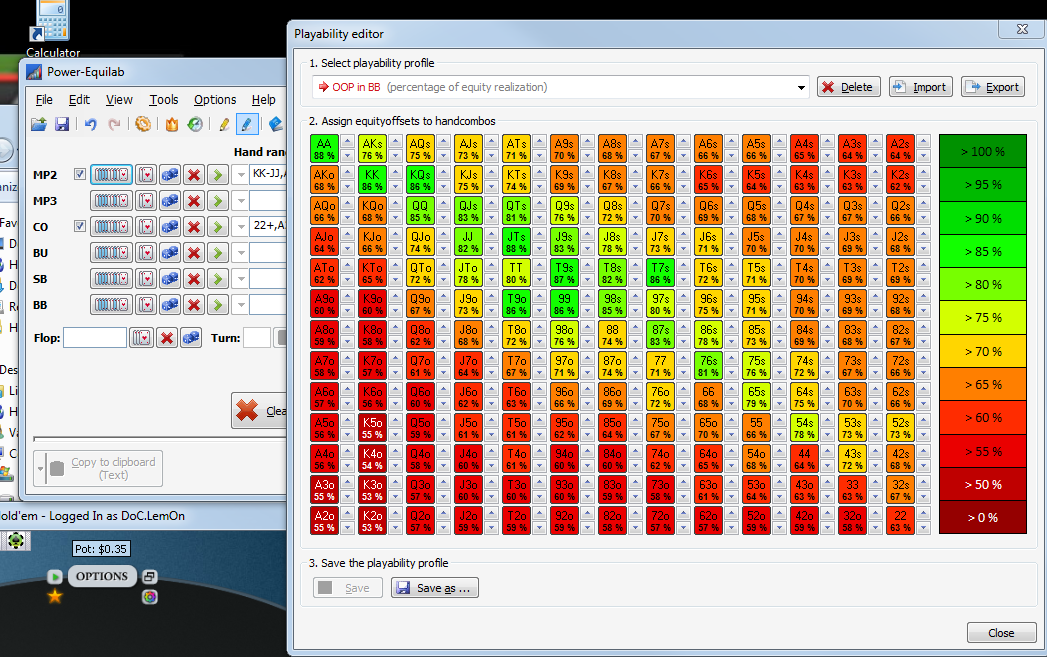Image resolution: width=1047 pixels, height=657 pixels.
Task: Clear BB range with red X
Action: [x=194, y=305]
